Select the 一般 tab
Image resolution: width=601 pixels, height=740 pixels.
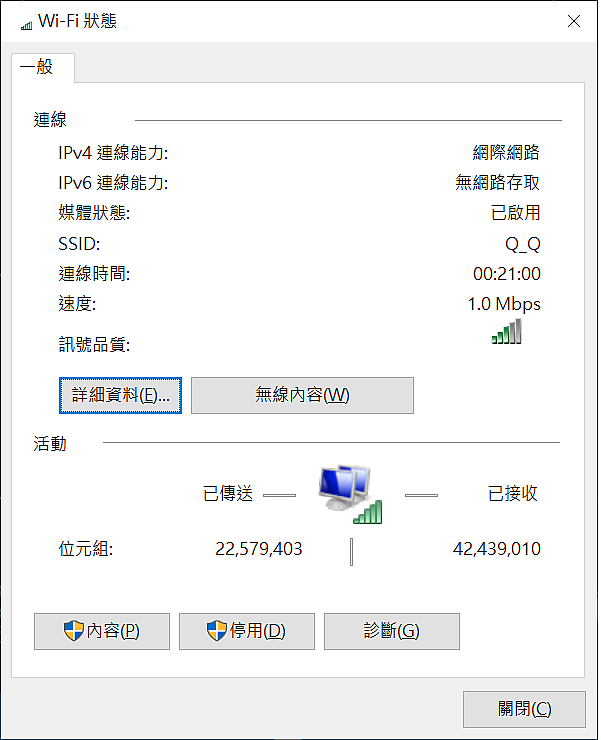43,67
